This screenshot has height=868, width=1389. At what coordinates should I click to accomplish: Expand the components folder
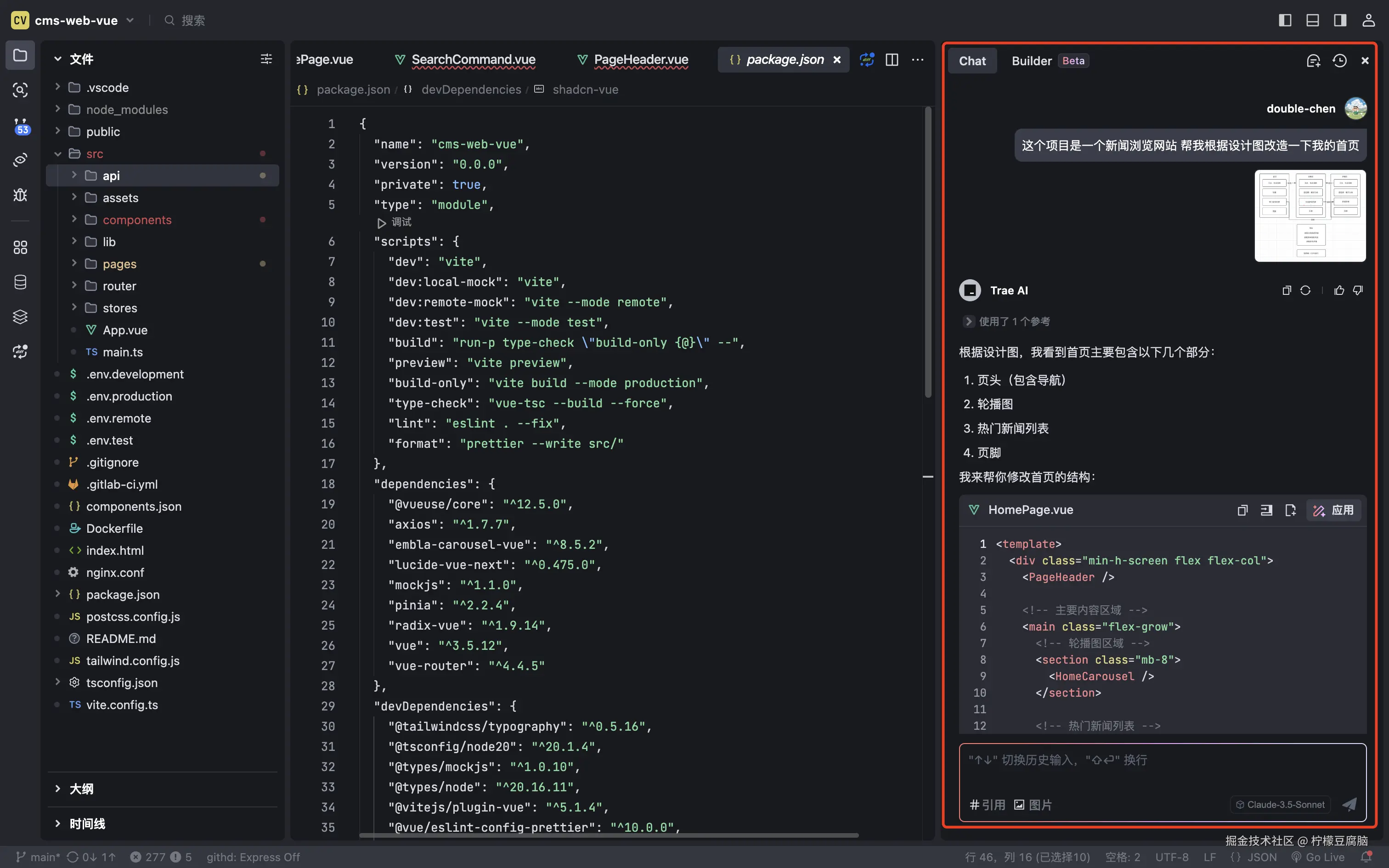(136, 220)
